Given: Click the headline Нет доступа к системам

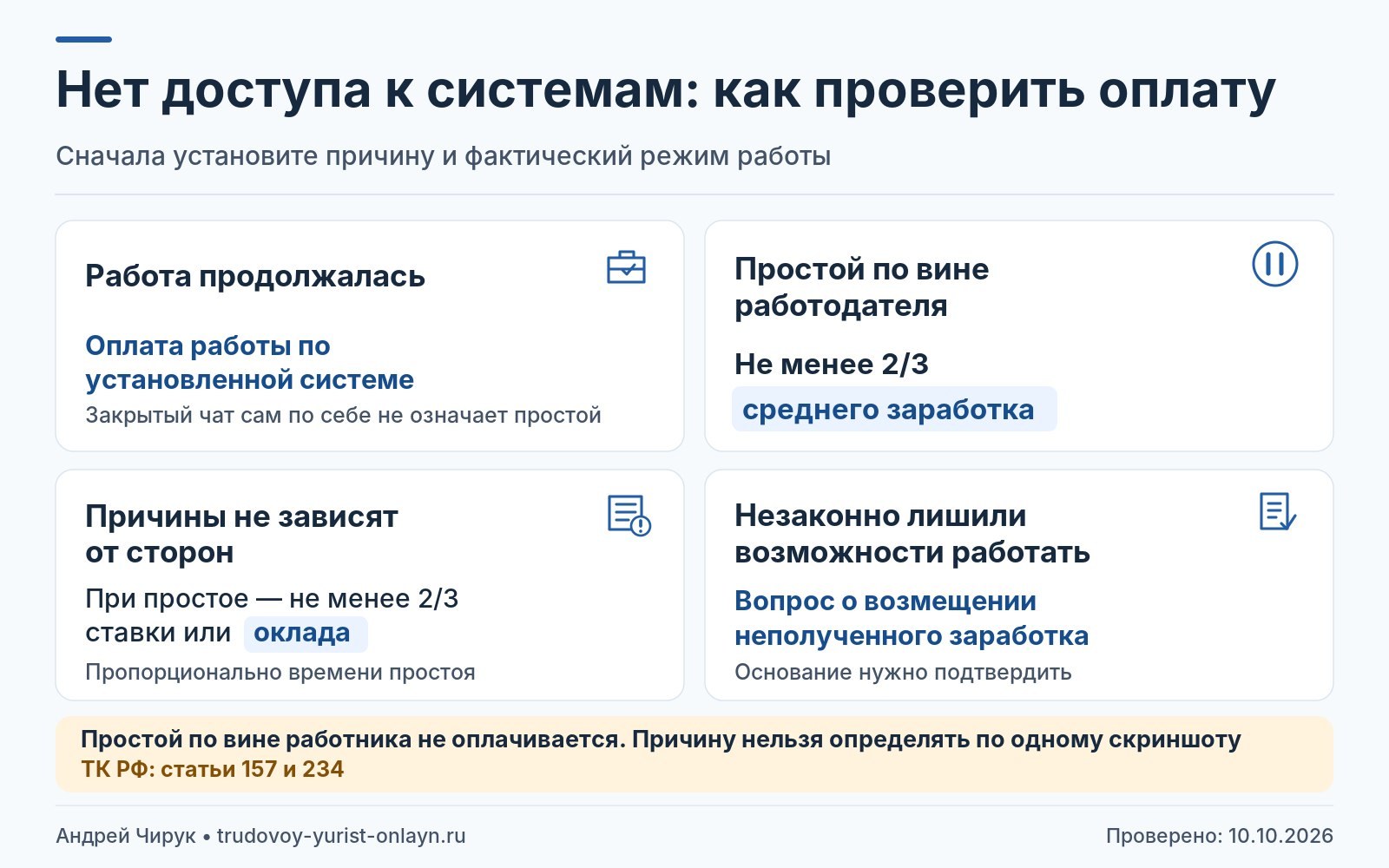Looking at the screenshot, I should 666,90.
